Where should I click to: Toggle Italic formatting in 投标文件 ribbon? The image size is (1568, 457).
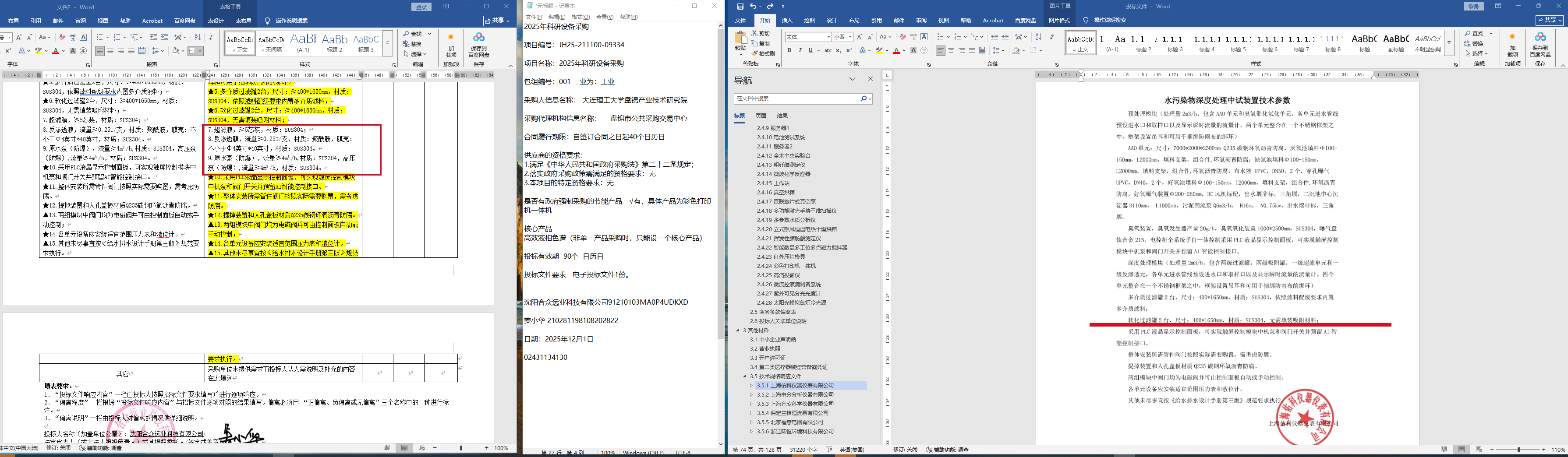tap(800, 50)
